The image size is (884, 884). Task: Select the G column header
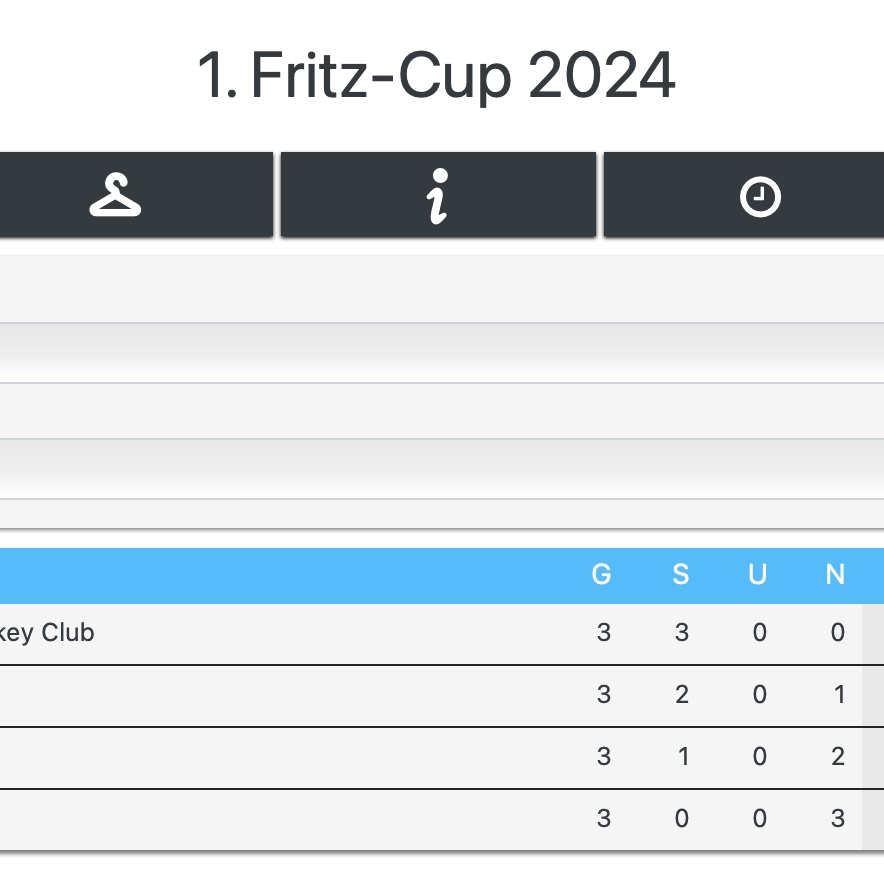click(602, 575)
